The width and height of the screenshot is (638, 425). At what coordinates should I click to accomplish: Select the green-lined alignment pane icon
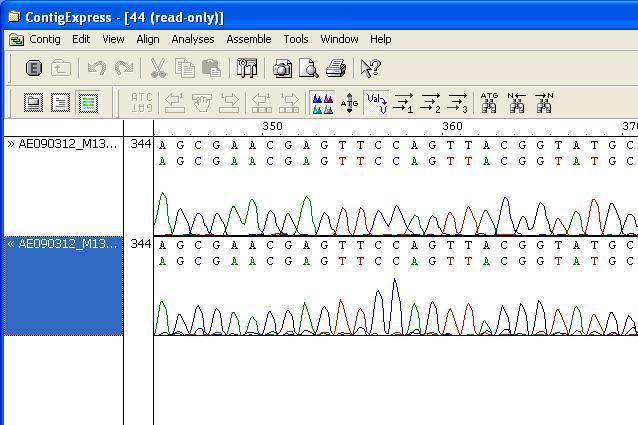pos(88,102)
